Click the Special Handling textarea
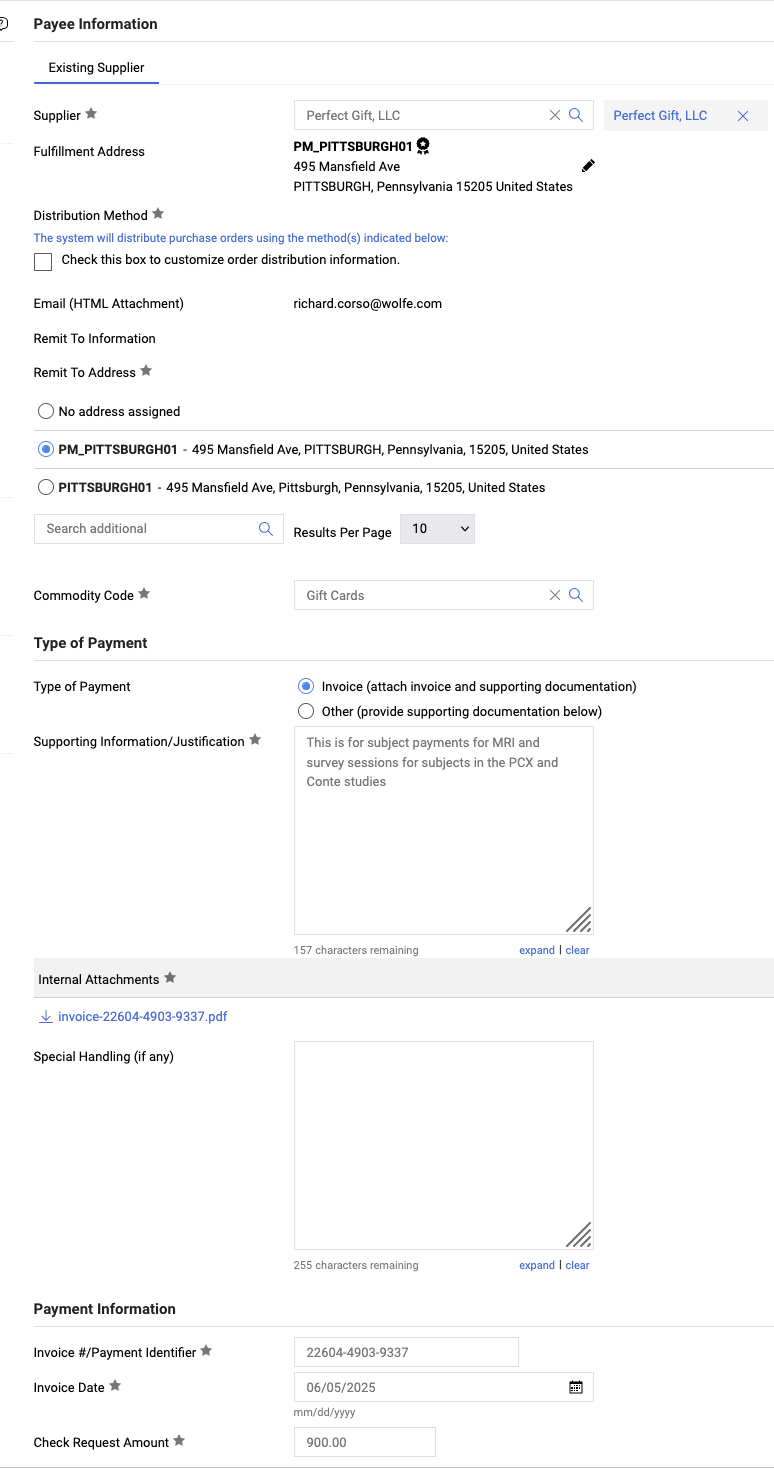The image size is (774, 1468). (x=443, y=1145)
